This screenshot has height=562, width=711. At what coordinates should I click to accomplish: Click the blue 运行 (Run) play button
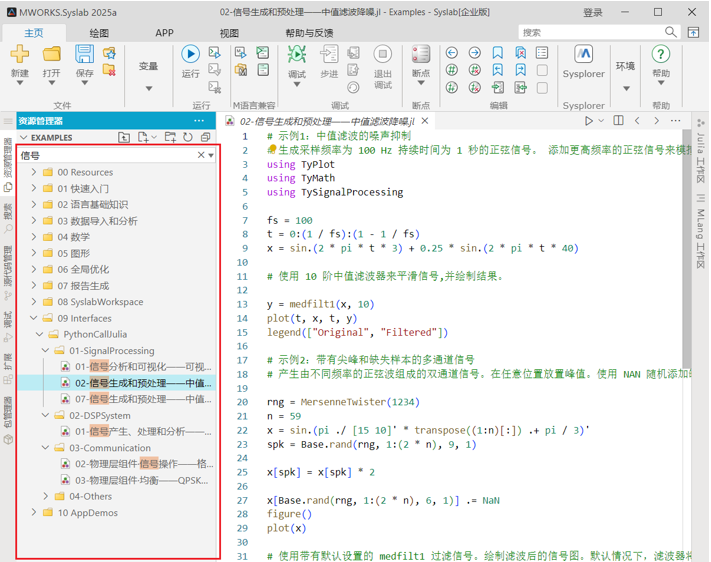190,54
